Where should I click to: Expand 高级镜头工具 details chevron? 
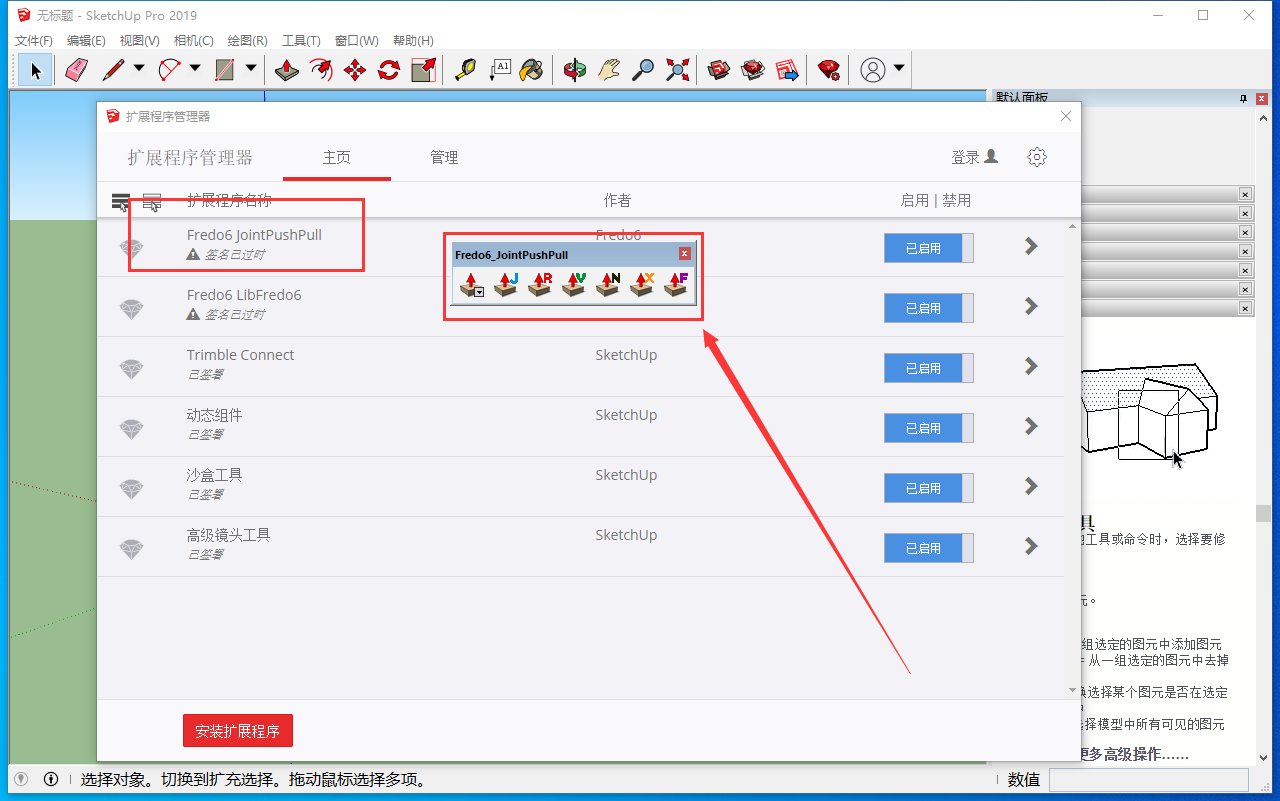(1032, 546)
